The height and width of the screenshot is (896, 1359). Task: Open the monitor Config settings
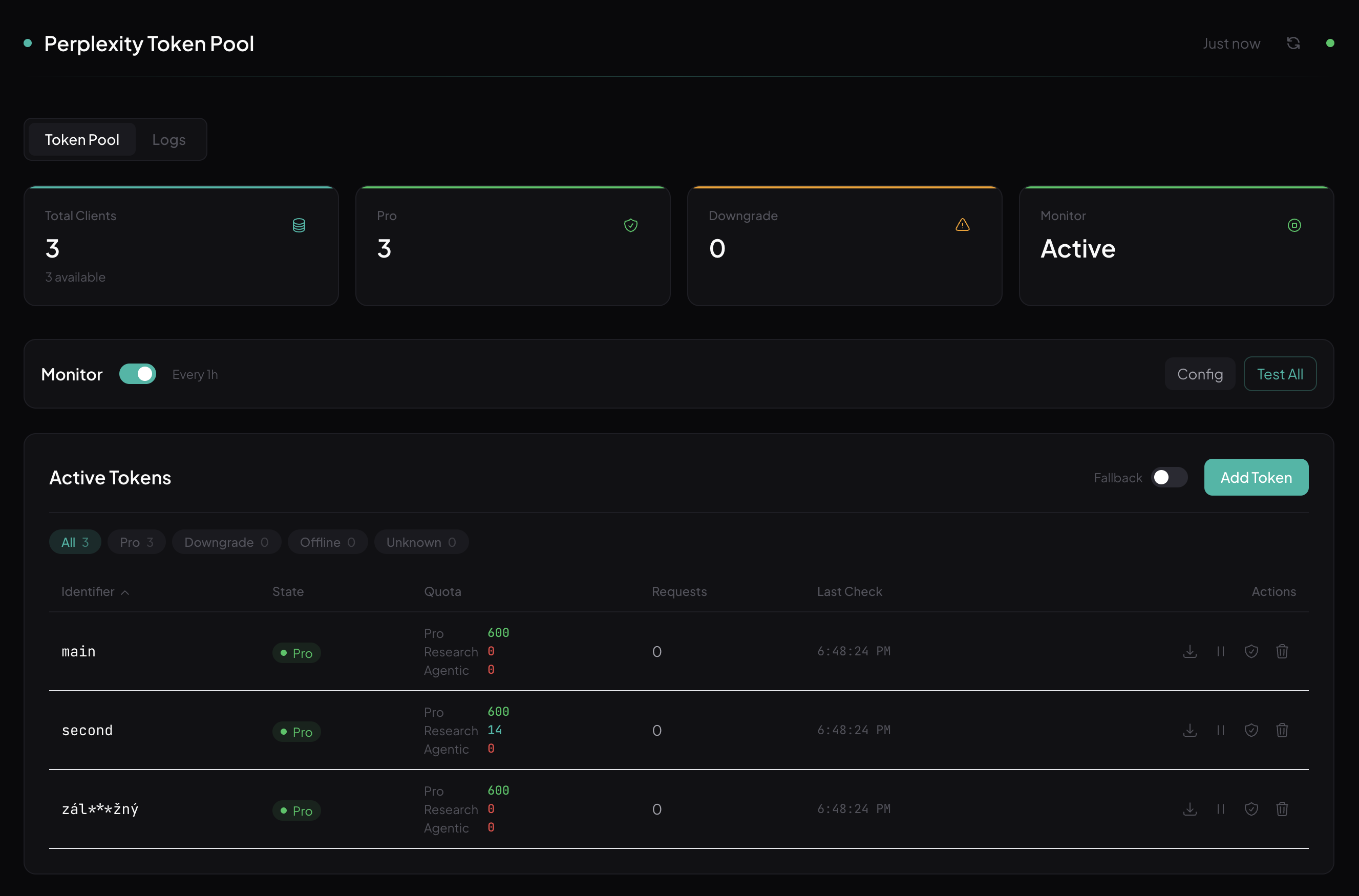coord(1200,374)
